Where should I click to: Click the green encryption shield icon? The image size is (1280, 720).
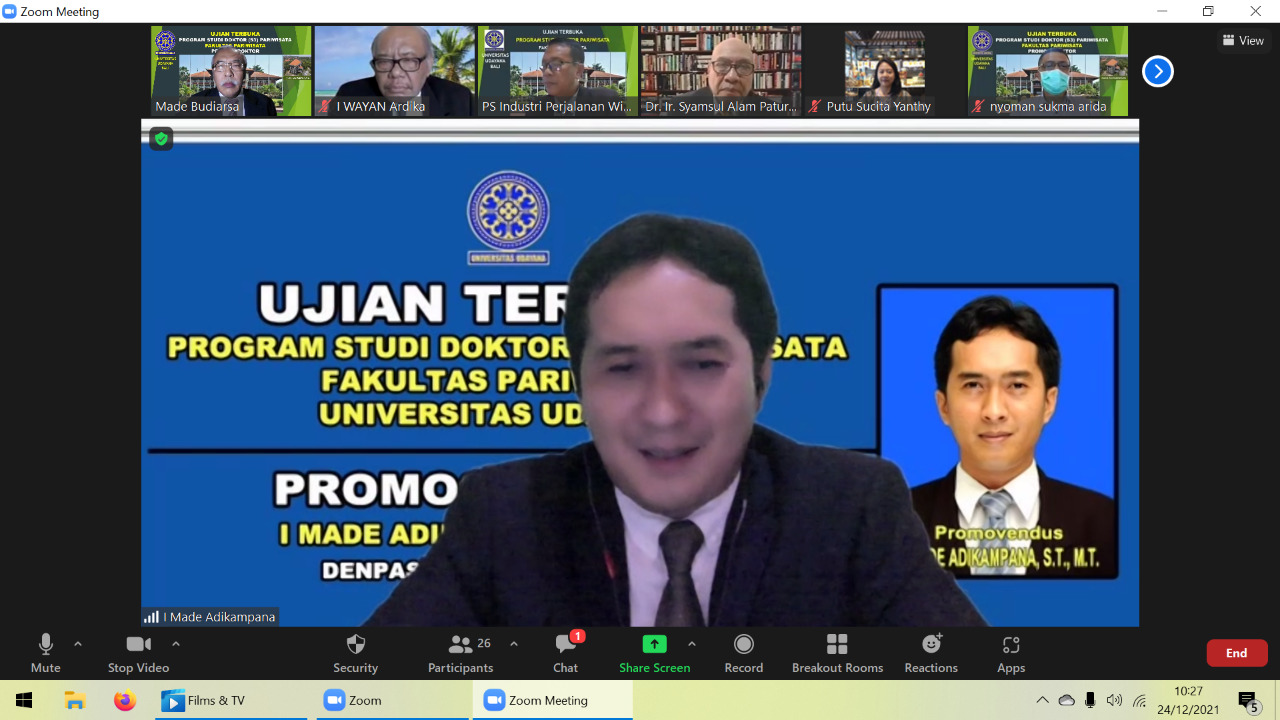click(x=161, y=139)
